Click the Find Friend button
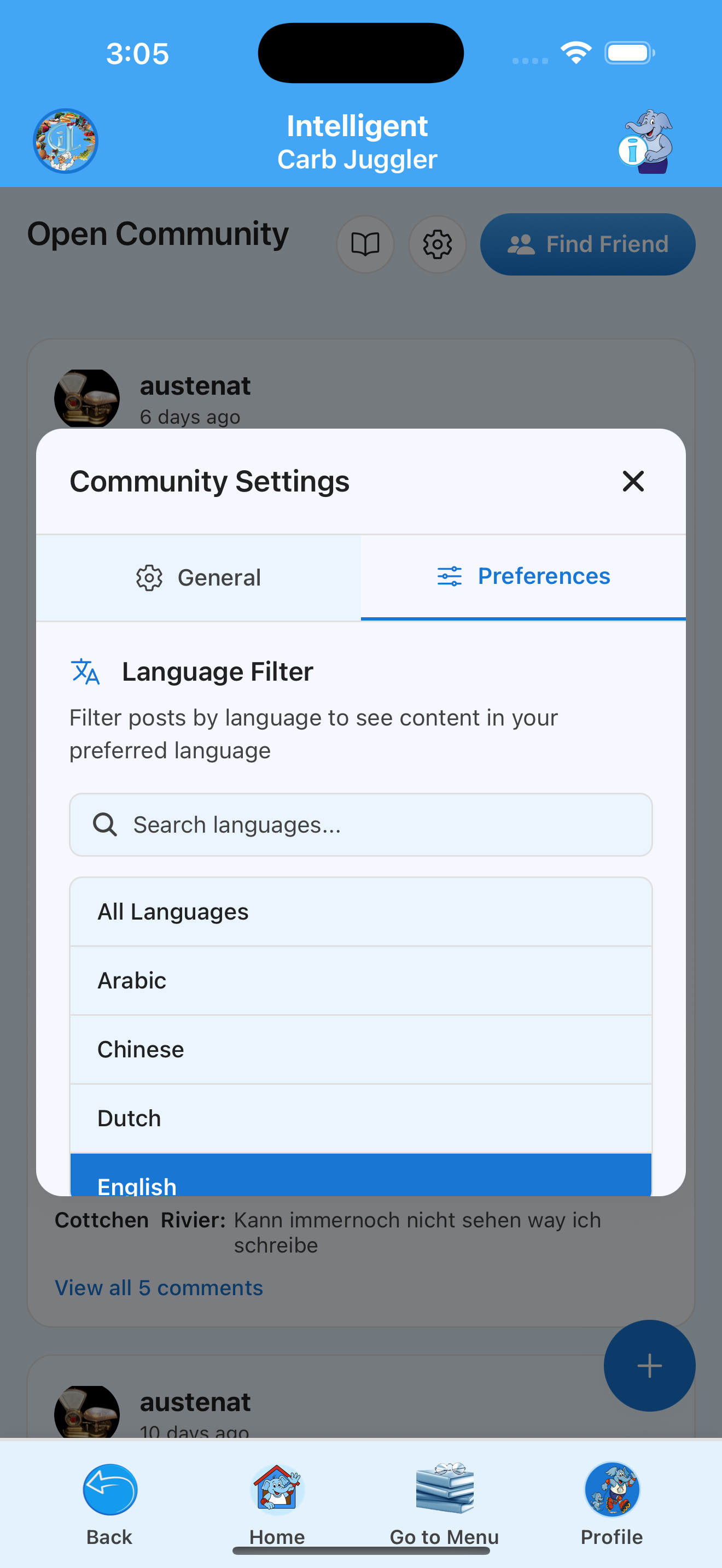 (x=587, y=245)
